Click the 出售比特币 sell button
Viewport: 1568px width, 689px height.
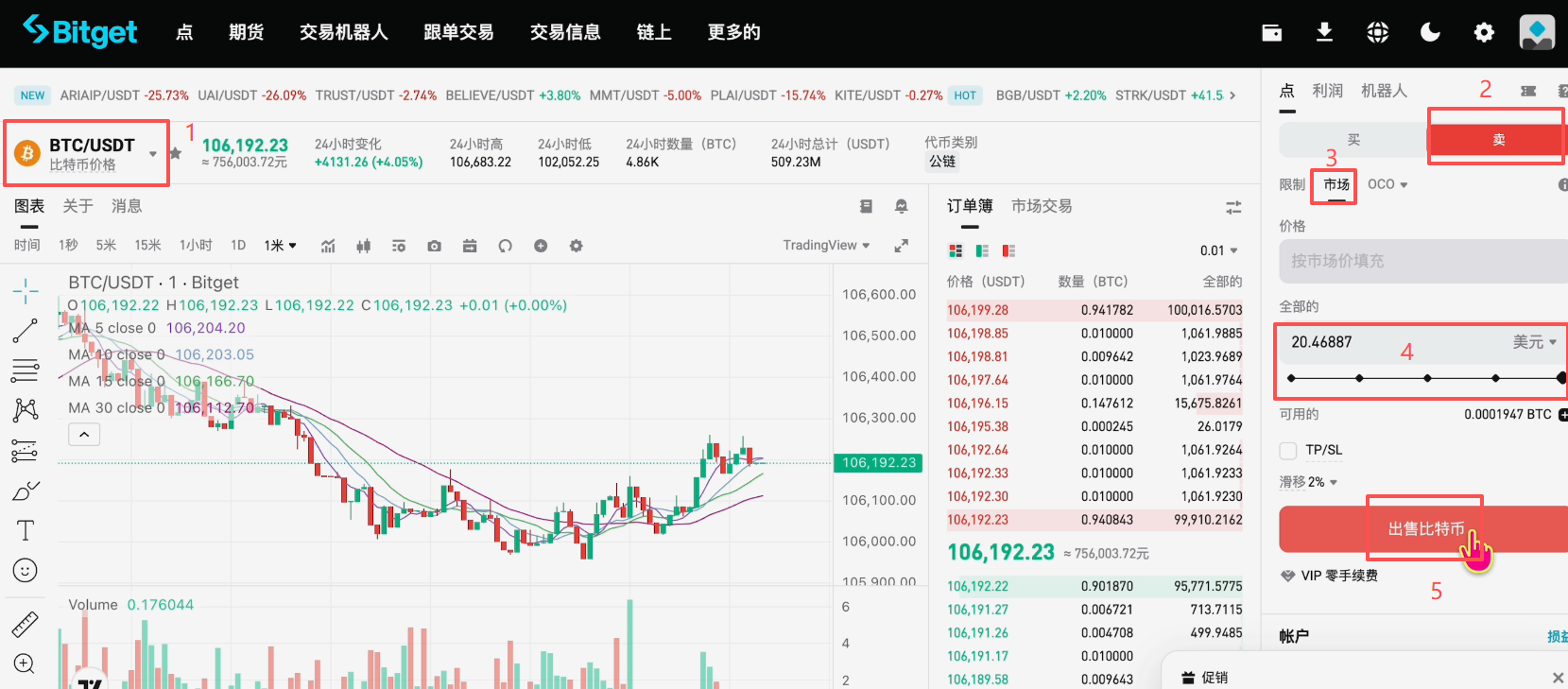tap(1424, 529)
